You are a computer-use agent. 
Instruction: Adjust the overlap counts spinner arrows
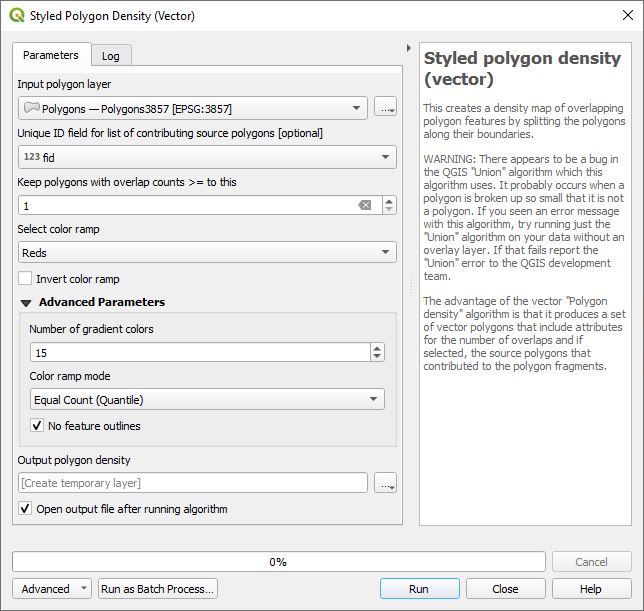(x=389, y=205)
